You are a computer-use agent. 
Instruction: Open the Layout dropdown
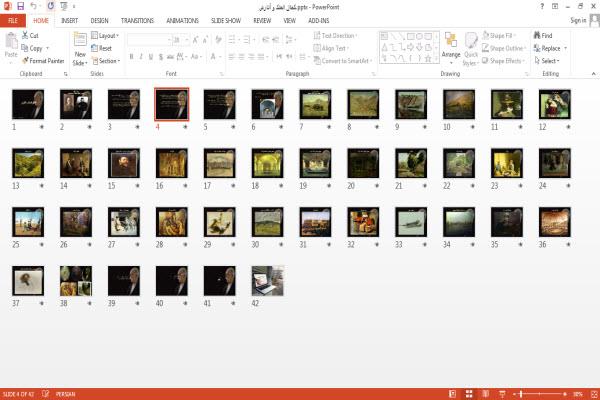105,36
